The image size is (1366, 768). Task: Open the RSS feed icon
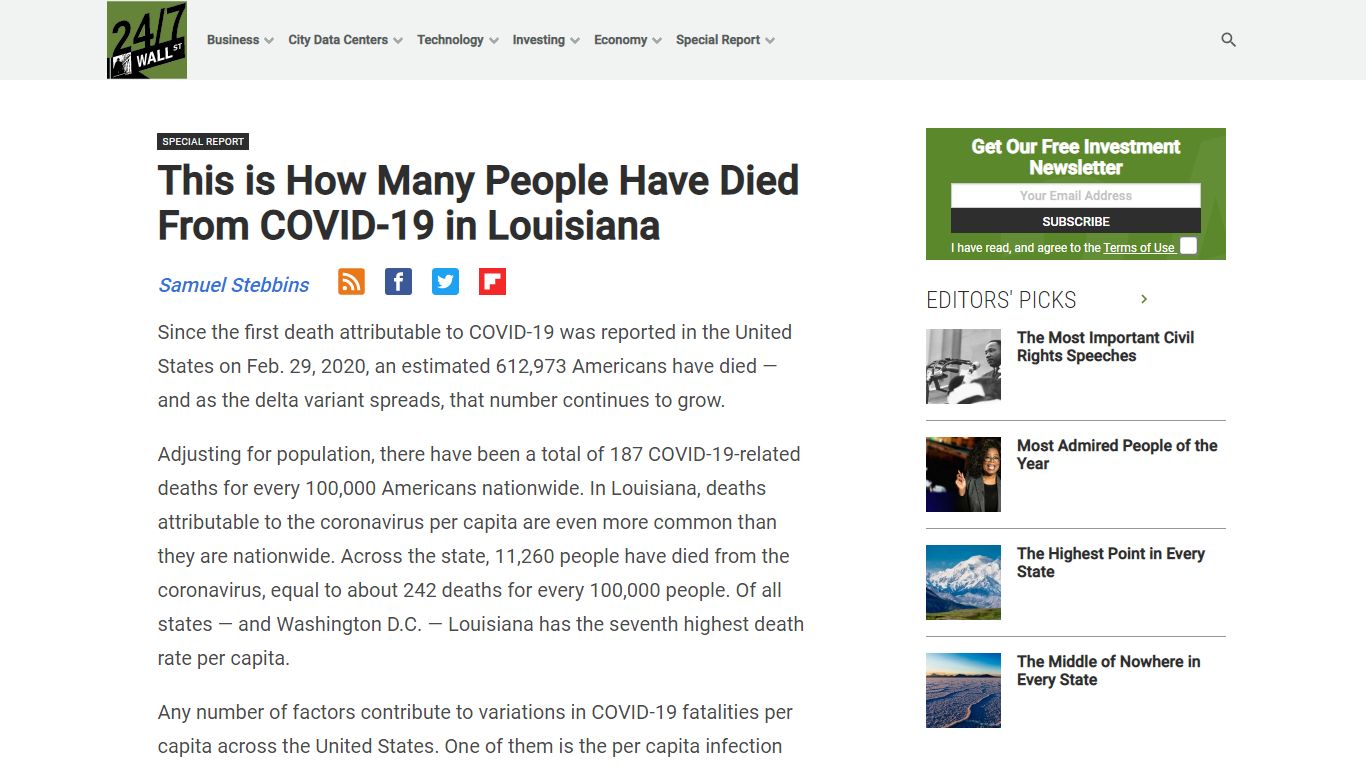click(351, 282)
